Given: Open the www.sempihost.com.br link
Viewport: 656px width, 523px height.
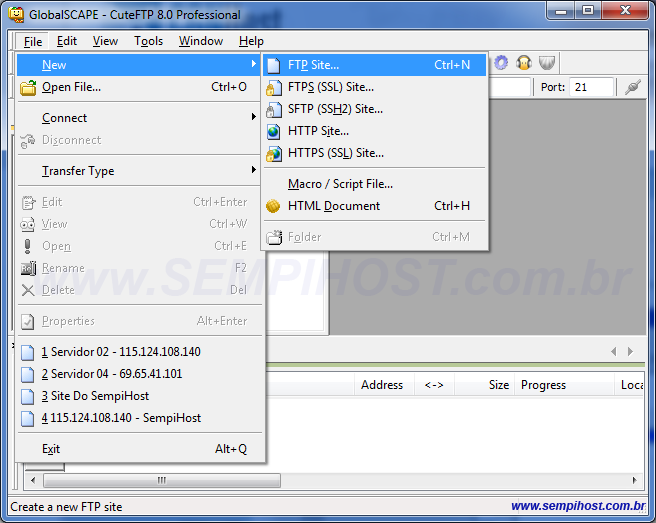Looking at the screenshot, I should click(578, 506).
